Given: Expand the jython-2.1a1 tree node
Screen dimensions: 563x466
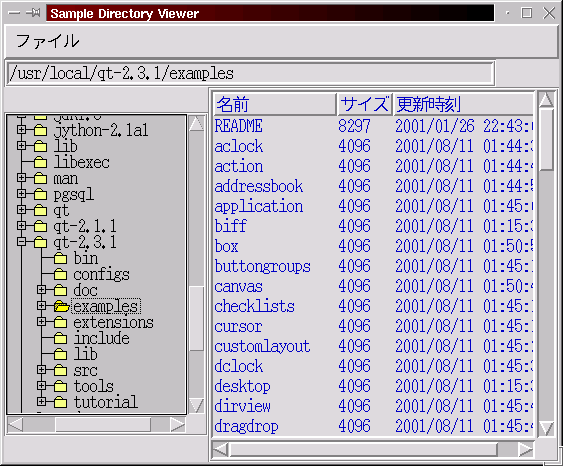Looking at the screenshot, I should pos(22,130).
